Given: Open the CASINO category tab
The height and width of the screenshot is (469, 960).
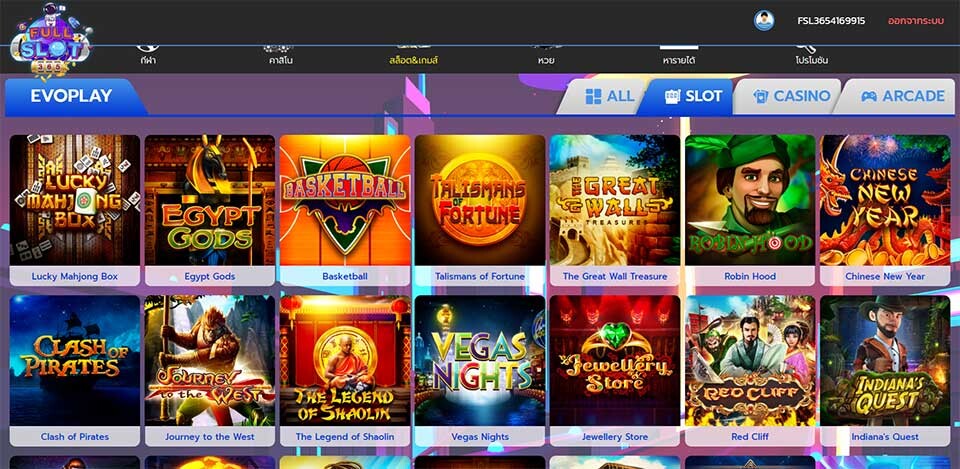Looking at the screenshot, I should 792,96.
